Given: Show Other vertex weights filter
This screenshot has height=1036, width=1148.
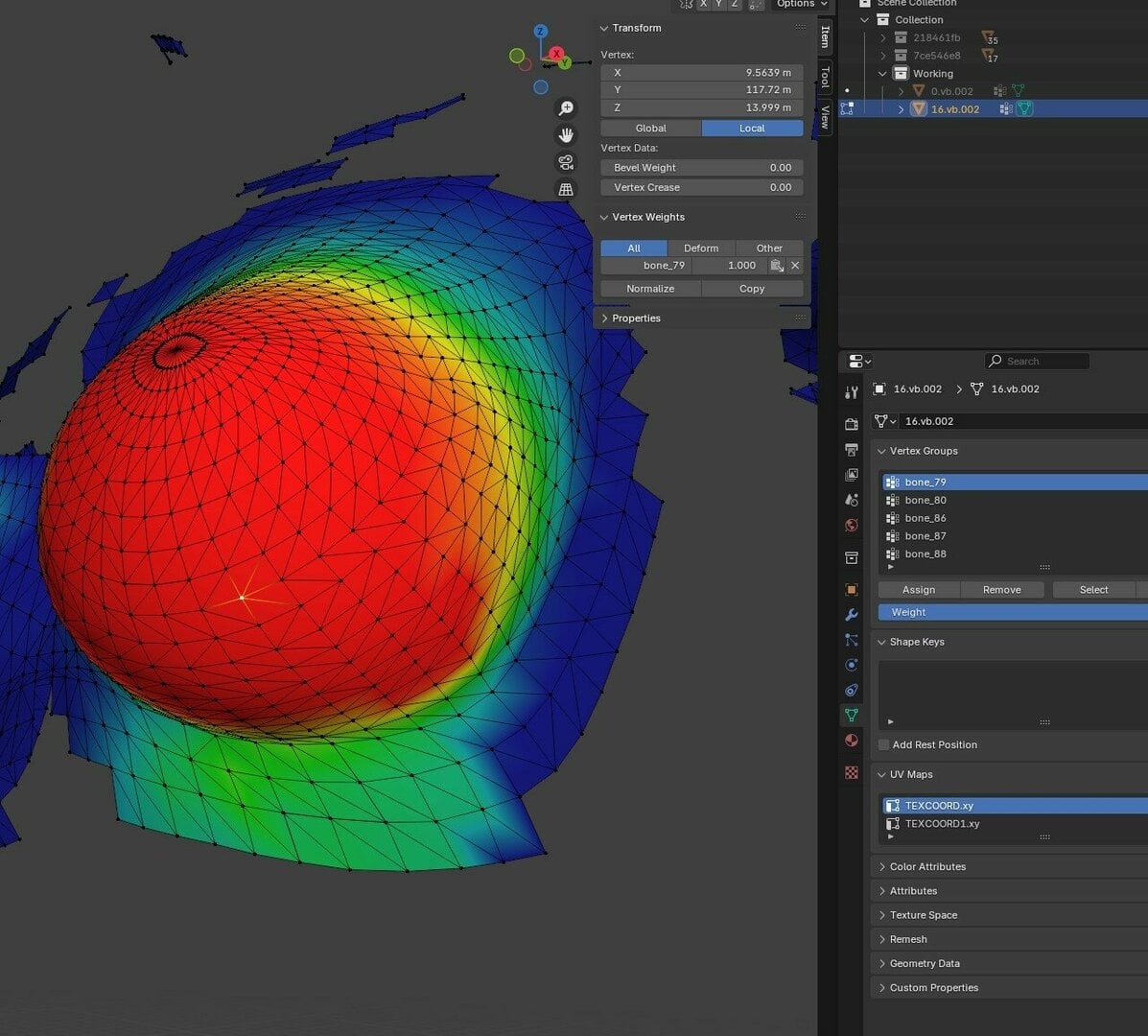Looking at the screenshot, I should [769, 248].
